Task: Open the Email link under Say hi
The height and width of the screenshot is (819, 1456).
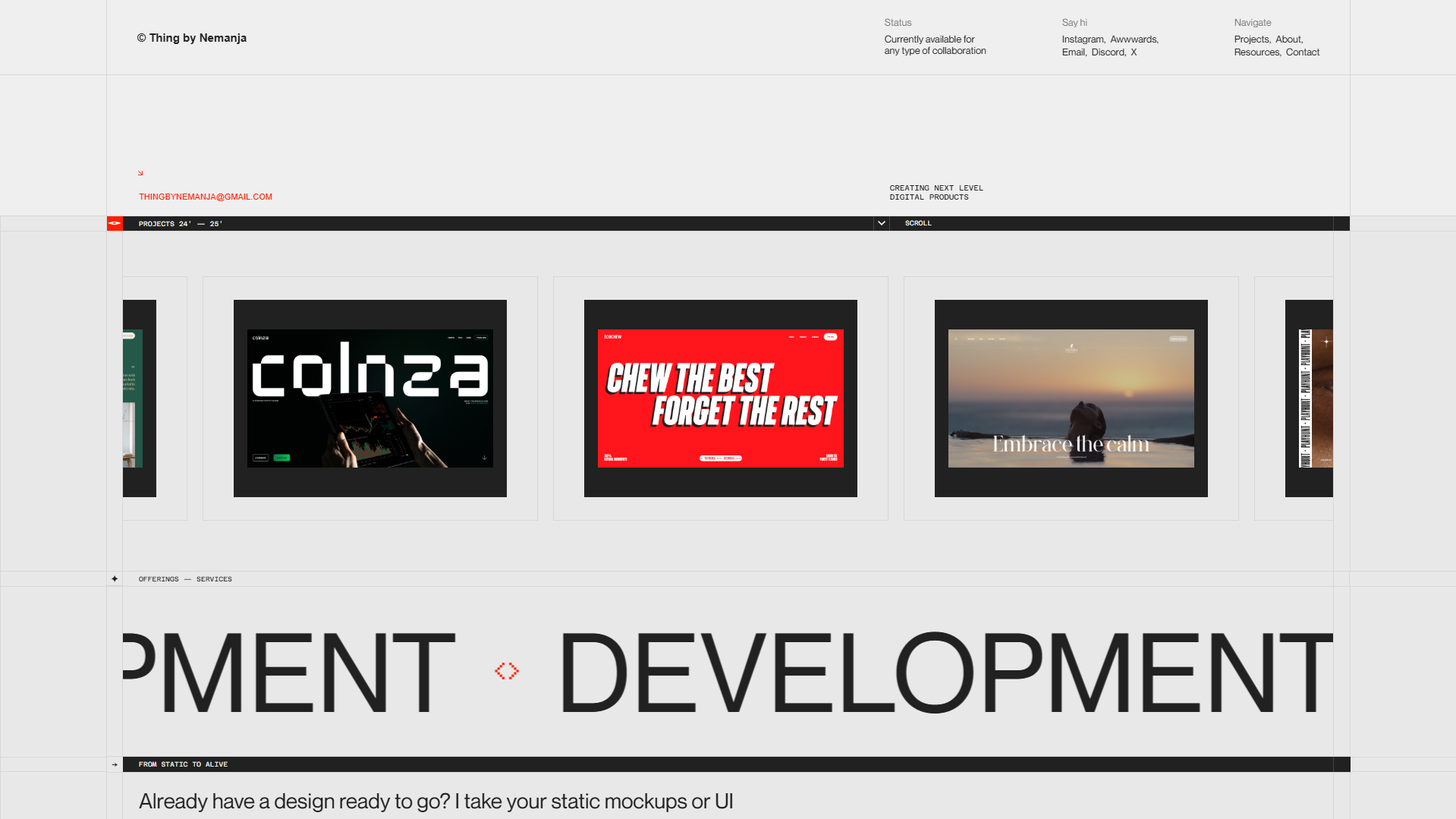Action: [x=1074, y=52]
